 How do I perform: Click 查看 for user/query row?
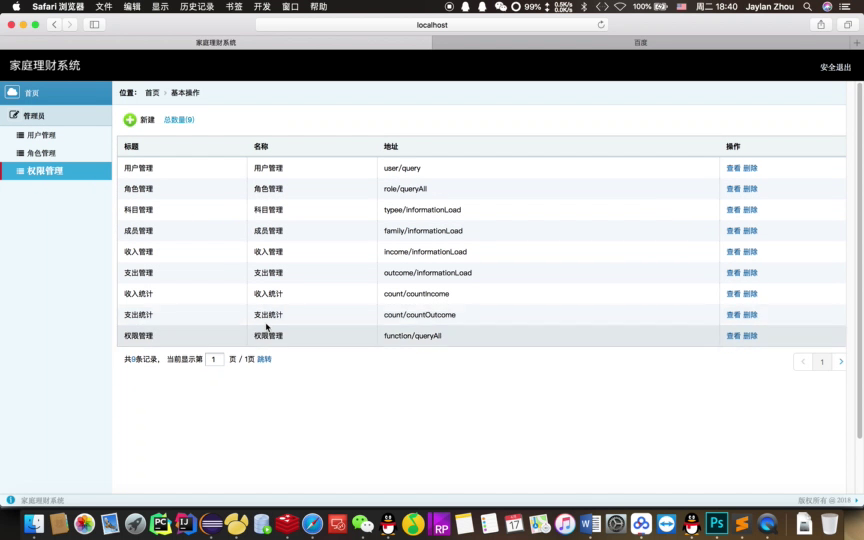coord(733,168)
